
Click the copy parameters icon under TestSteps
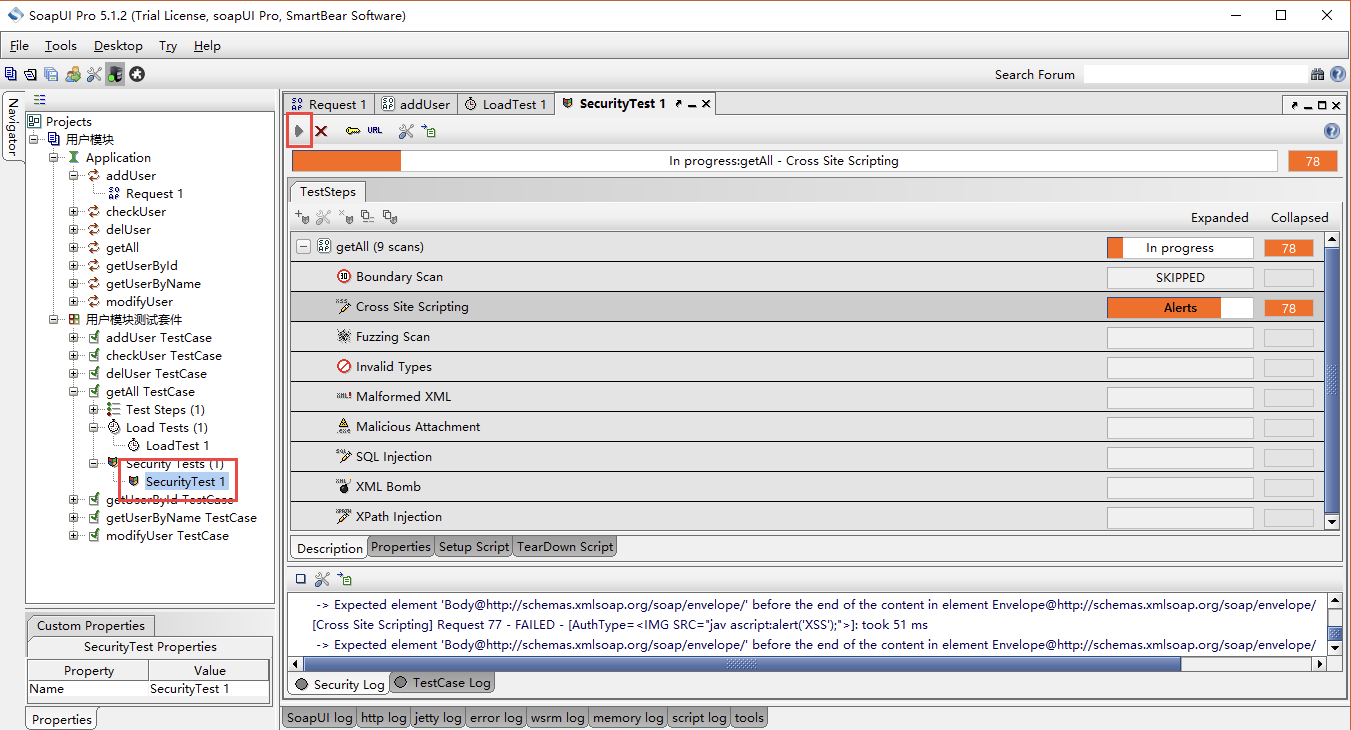tap(367, 216)
